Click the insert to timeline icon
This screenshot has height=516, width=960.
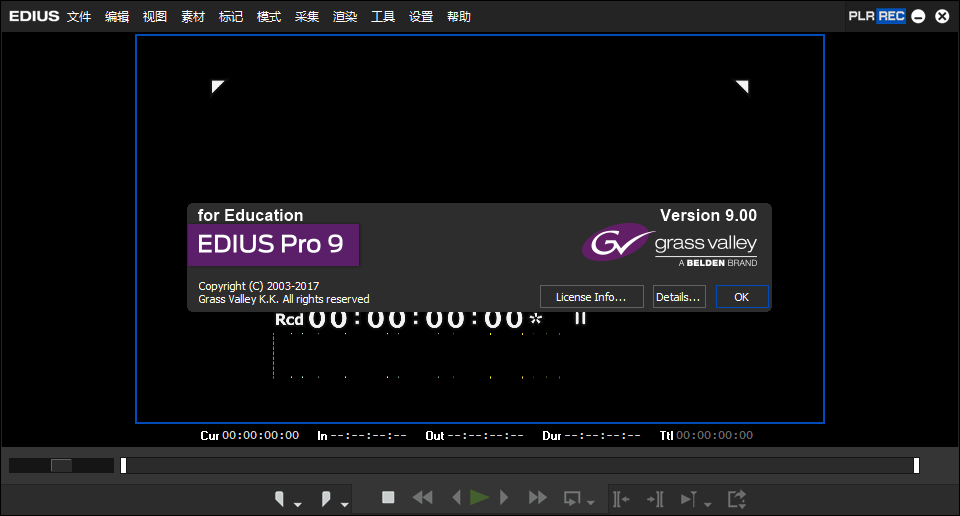(621, 499)
